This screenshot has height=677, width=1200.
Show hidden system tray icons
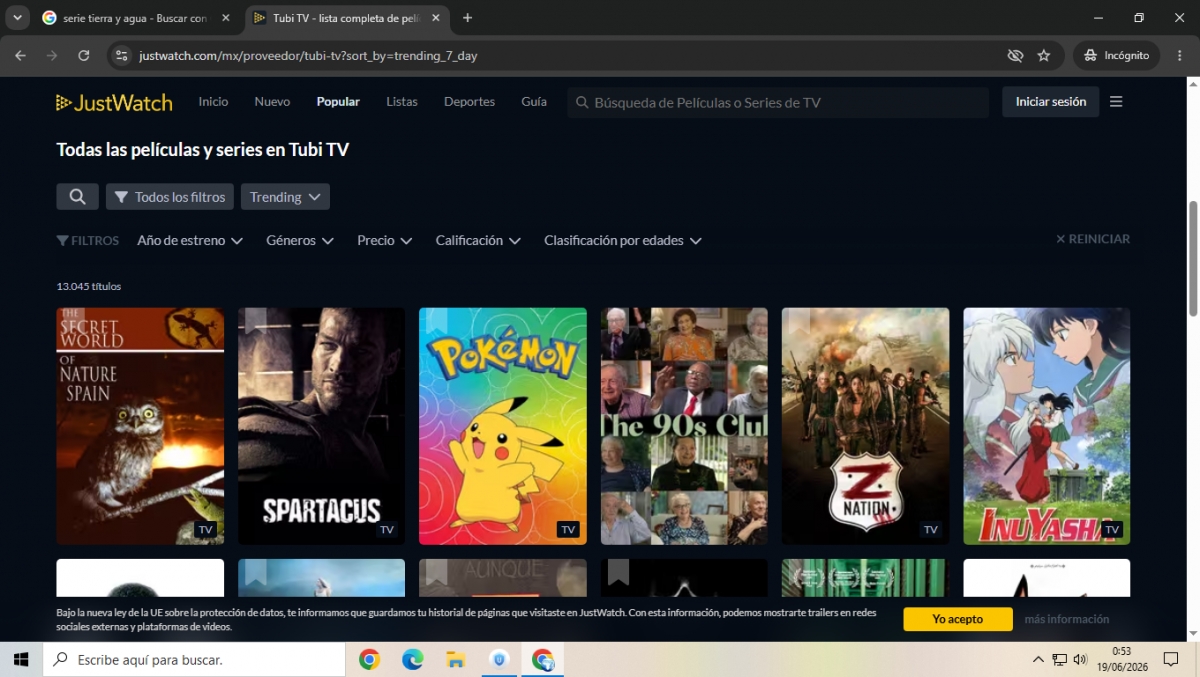pos(1038,660)
